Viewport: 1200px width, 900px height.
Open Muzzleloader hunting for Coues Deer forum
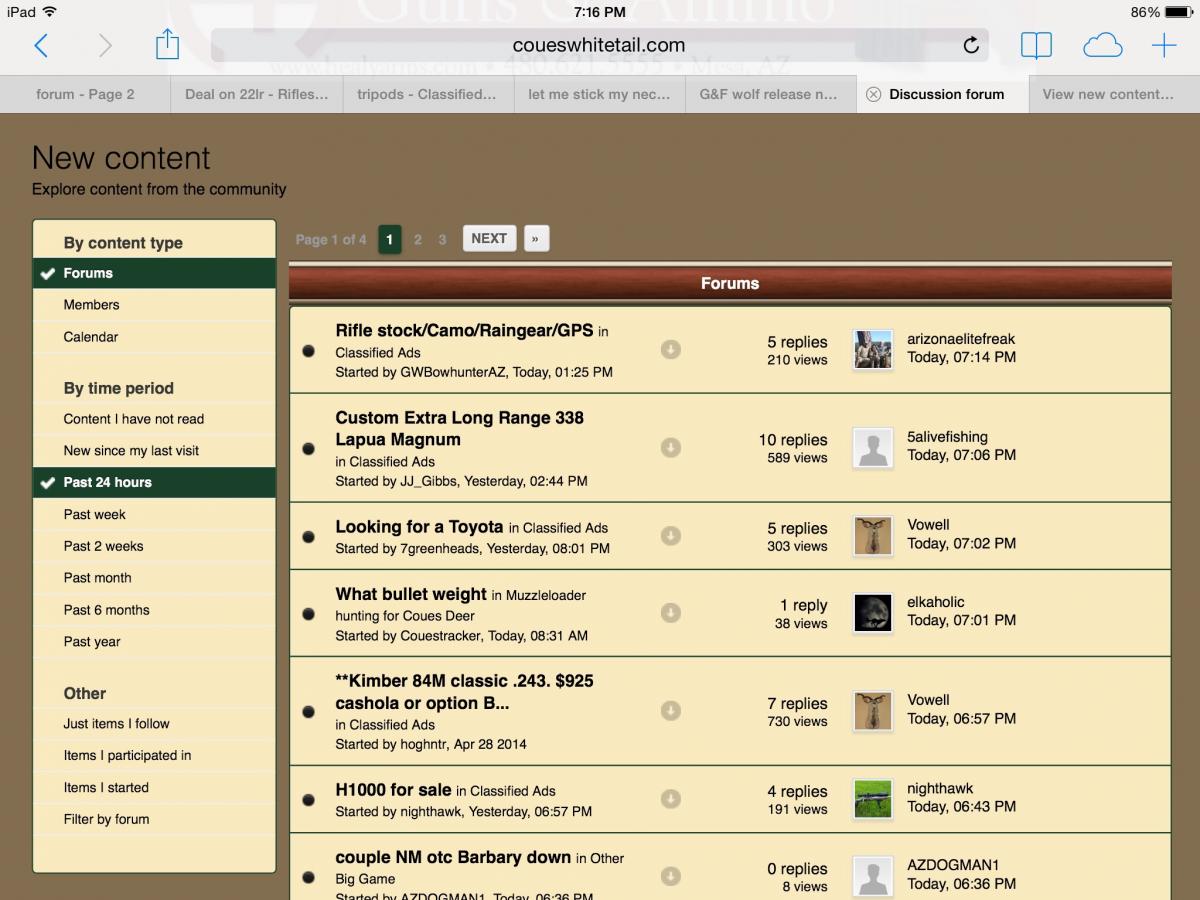[x=460, y=605]
